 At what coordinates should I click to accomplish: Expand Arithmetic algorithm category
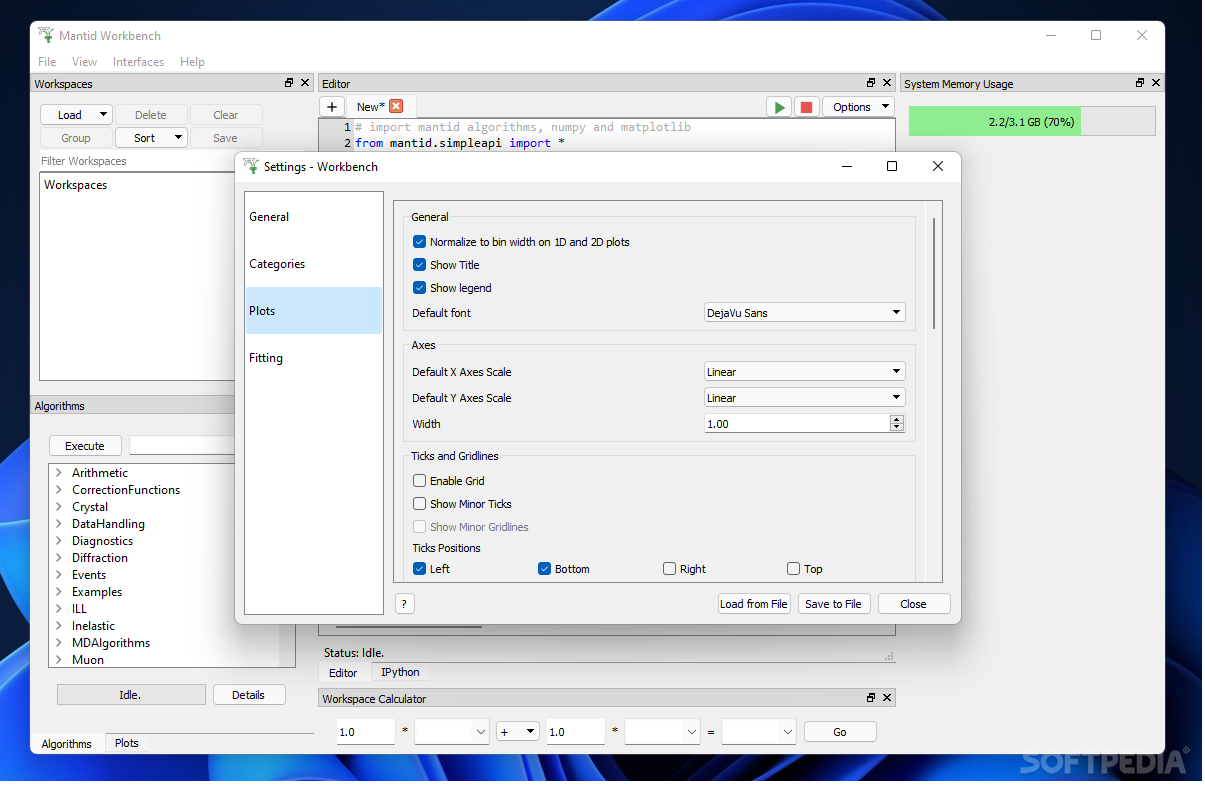pos(59,473)
